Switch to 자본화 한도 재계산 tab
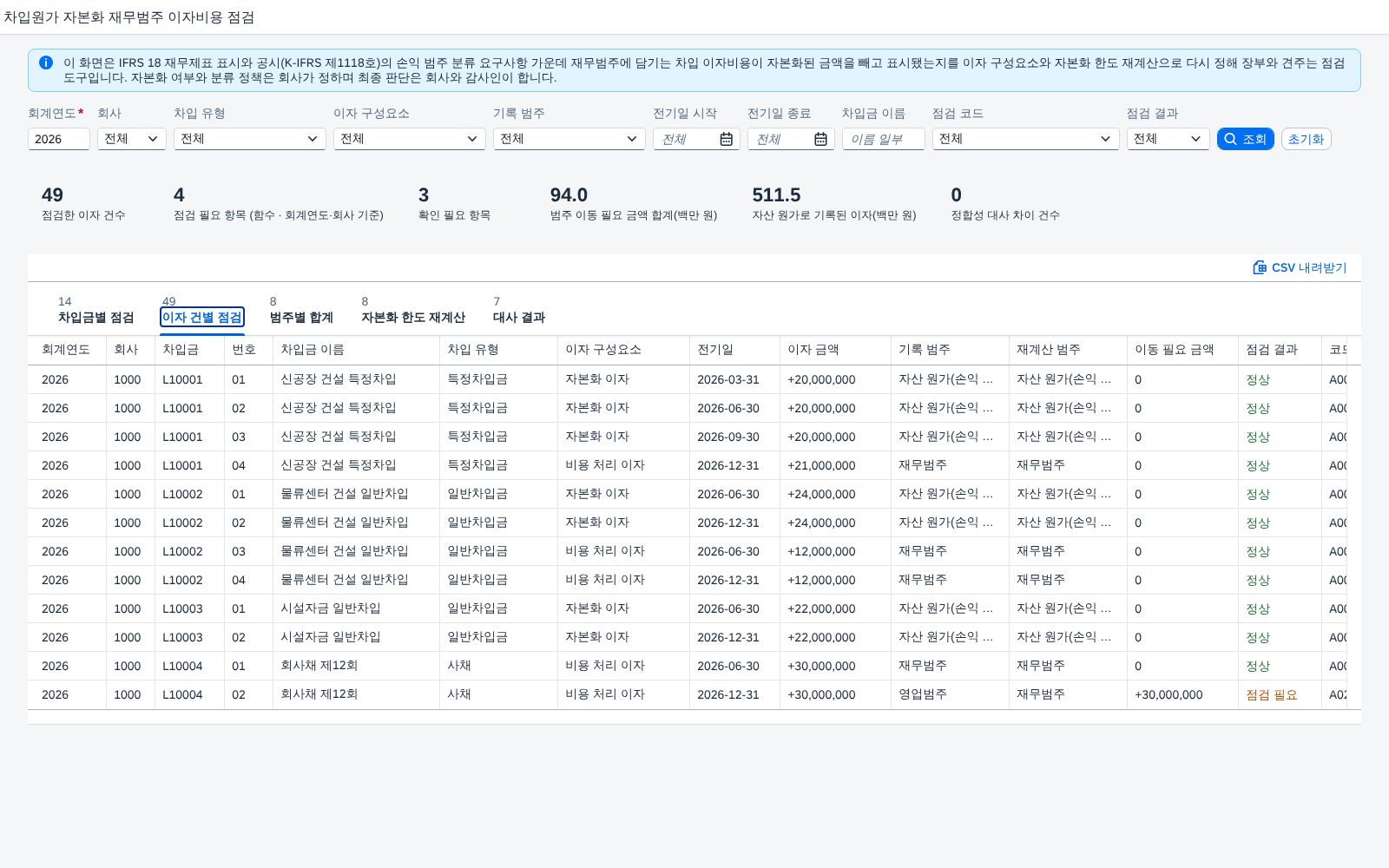This screenshot has width=1389, height=868. 413,317
